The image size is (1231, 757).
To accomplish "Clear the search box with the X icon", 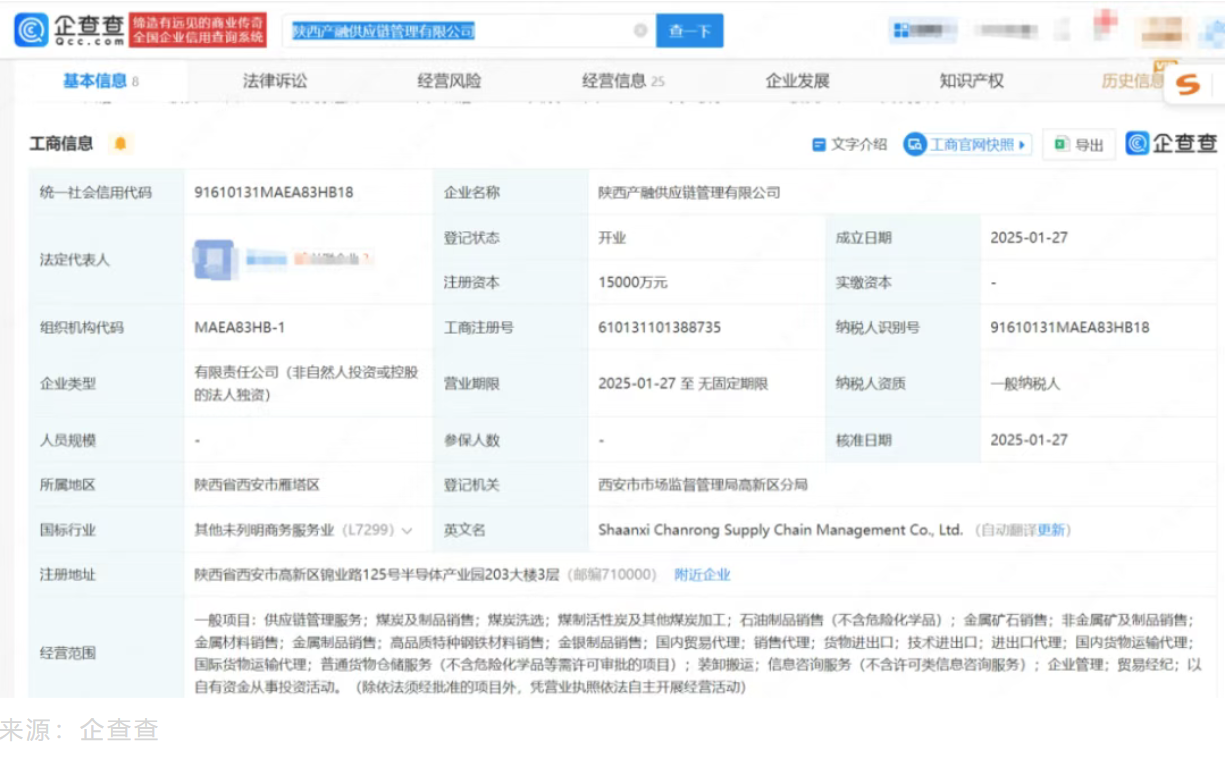I will click(x=640, y=31).
